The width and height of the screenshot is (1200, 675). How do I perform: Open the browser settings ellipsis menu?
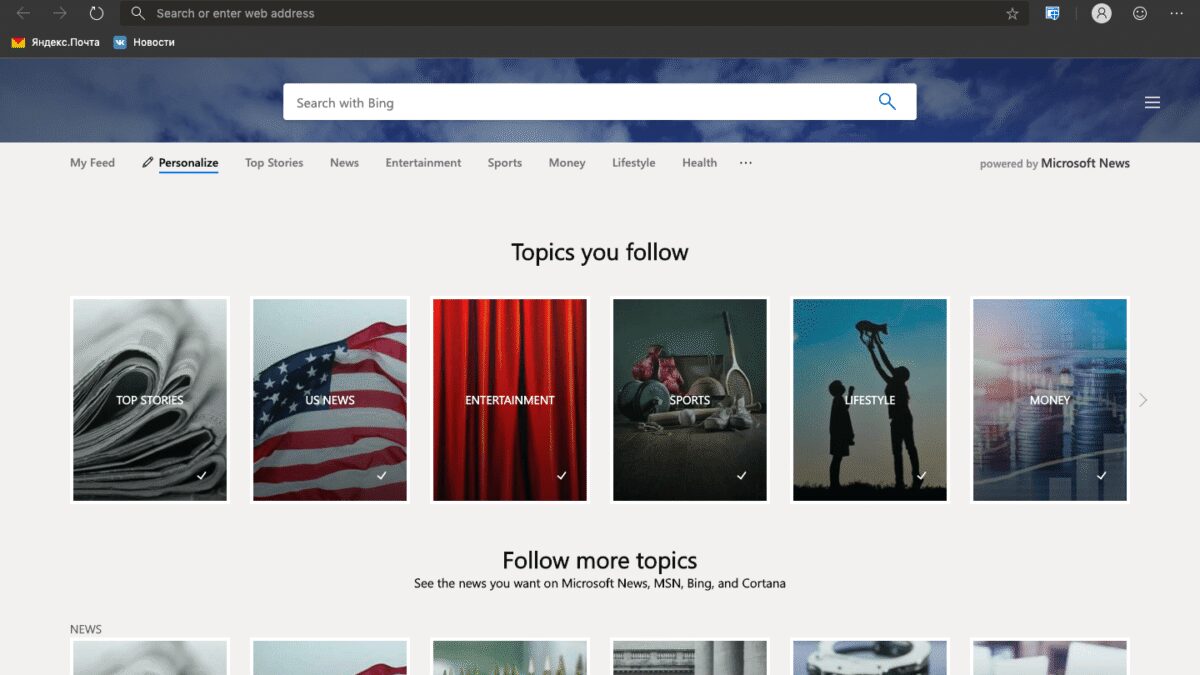click(x=1177, y=13)
